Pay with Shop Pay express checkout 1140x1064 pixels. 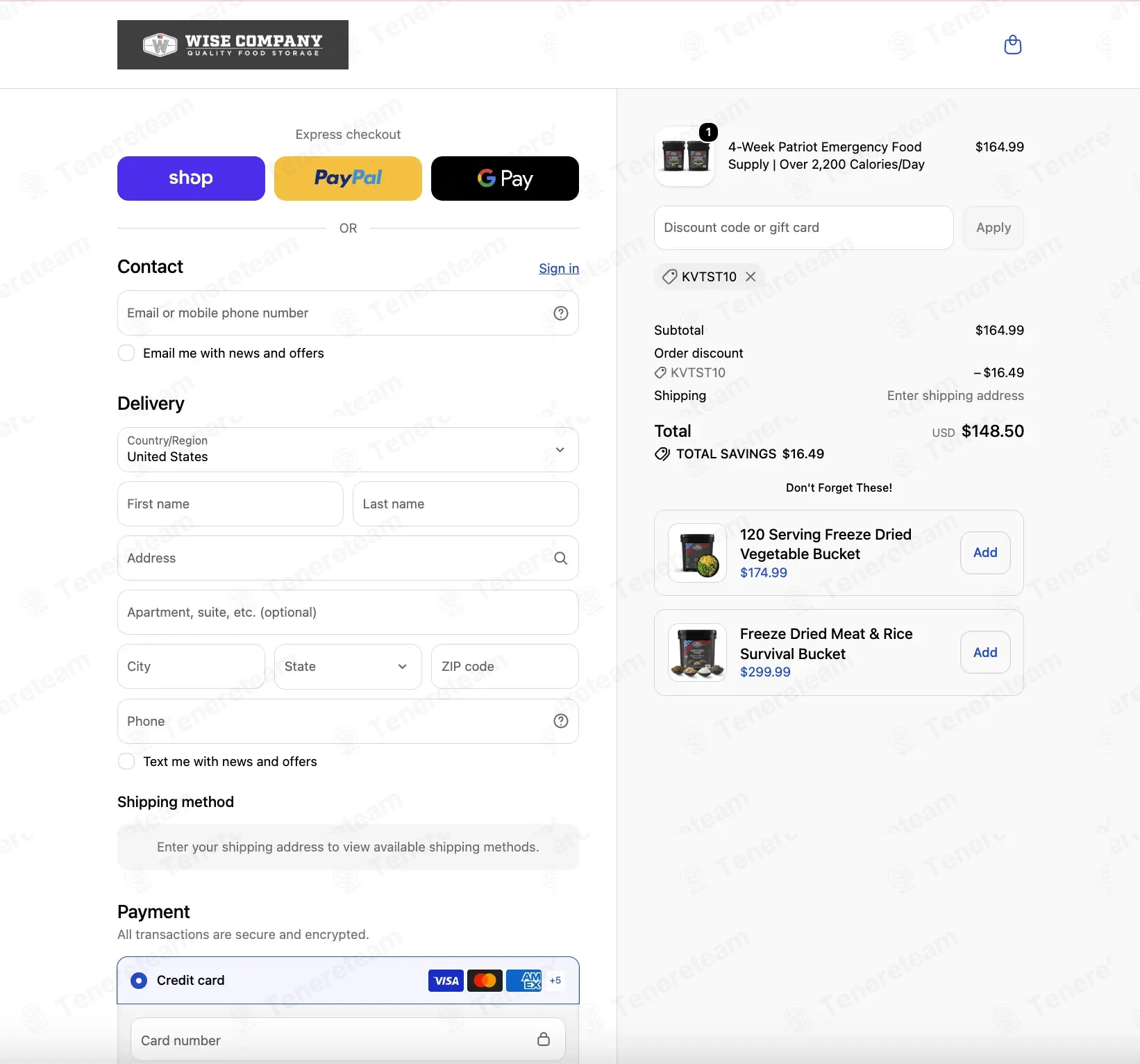[191, 178]
